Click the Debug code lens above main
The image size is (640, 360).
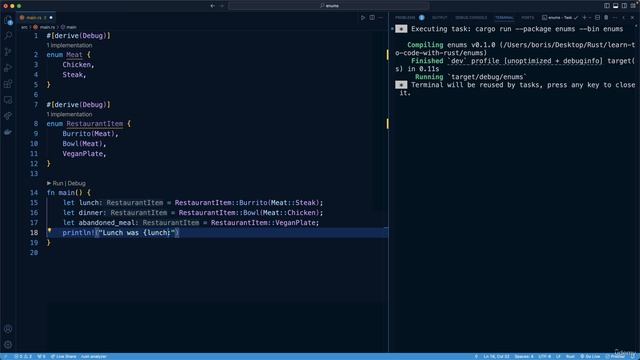(76, 183)
